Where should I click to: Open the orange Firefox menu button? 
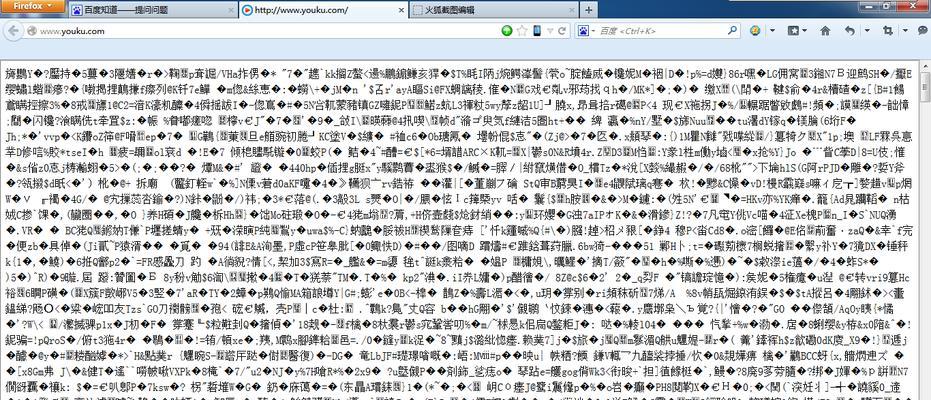33,6
